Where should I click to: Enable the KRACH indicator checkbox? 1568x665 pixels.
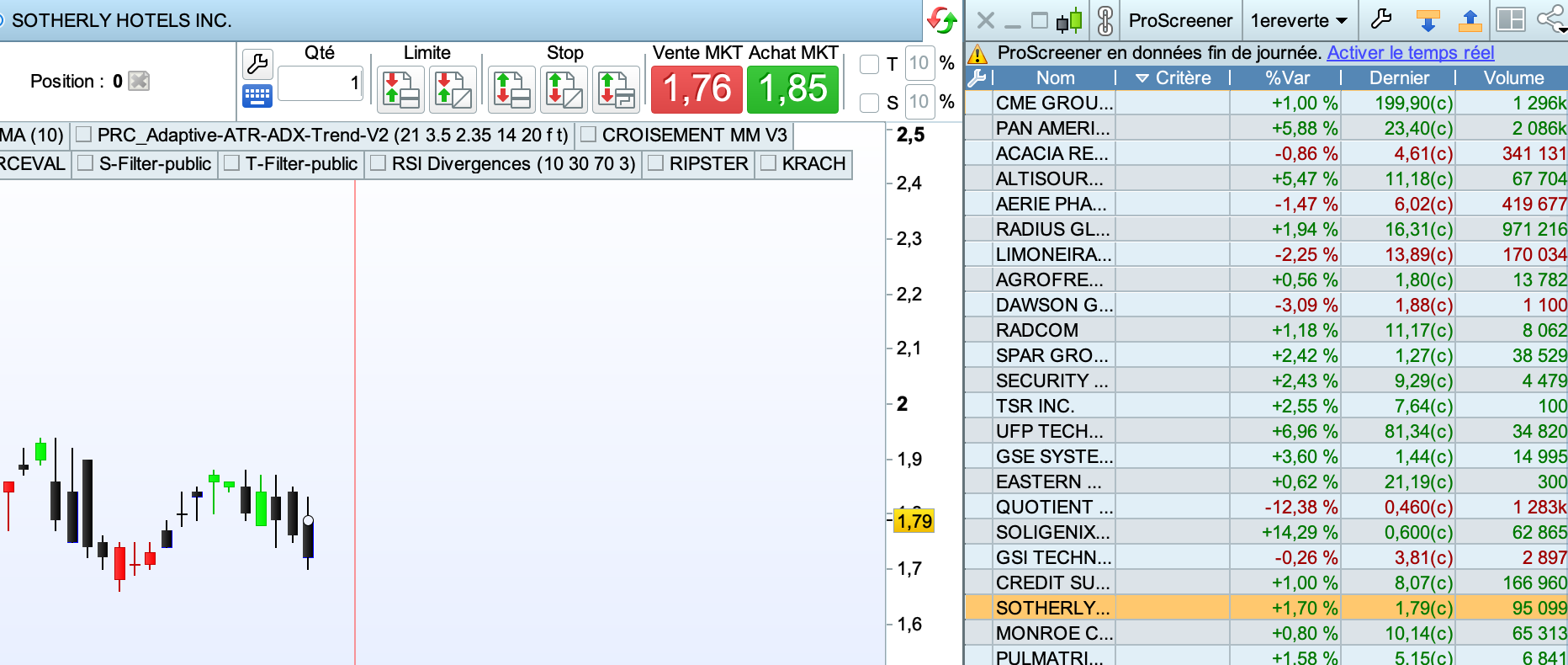point(768,163)
